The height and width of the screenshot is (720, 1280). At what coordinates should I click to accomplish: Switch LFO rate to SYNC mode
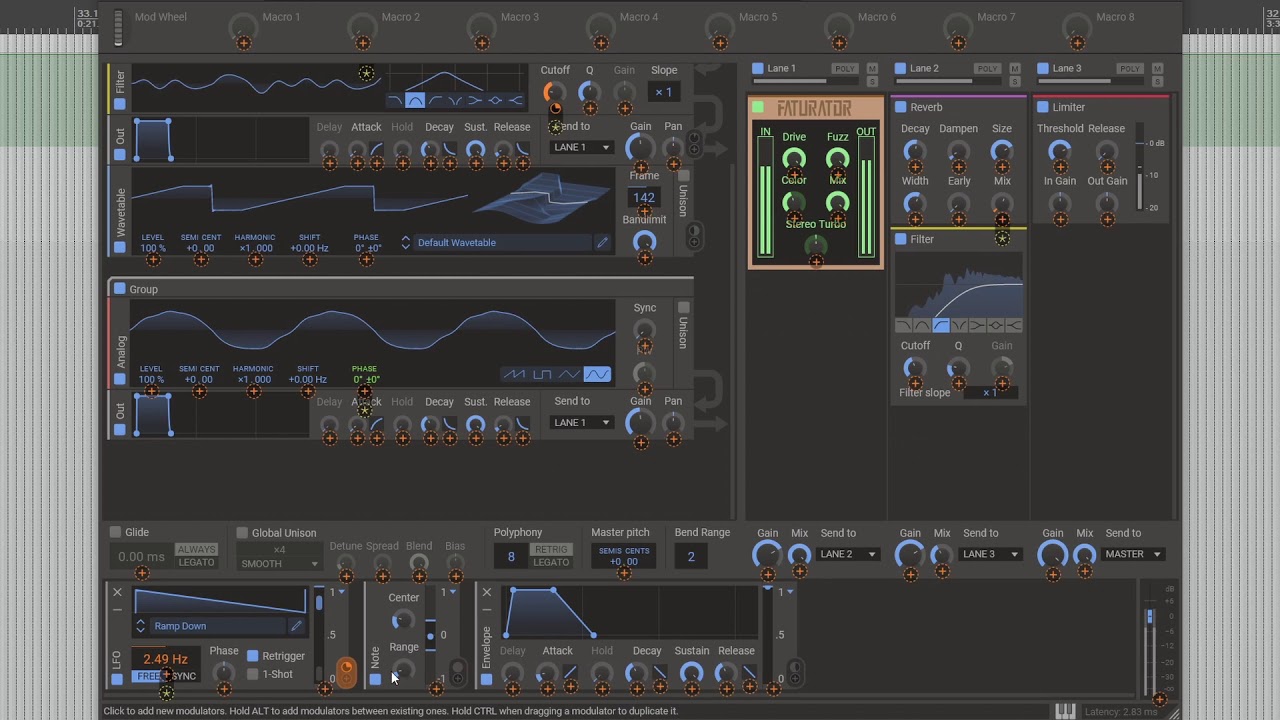click(x=183, y=676)
